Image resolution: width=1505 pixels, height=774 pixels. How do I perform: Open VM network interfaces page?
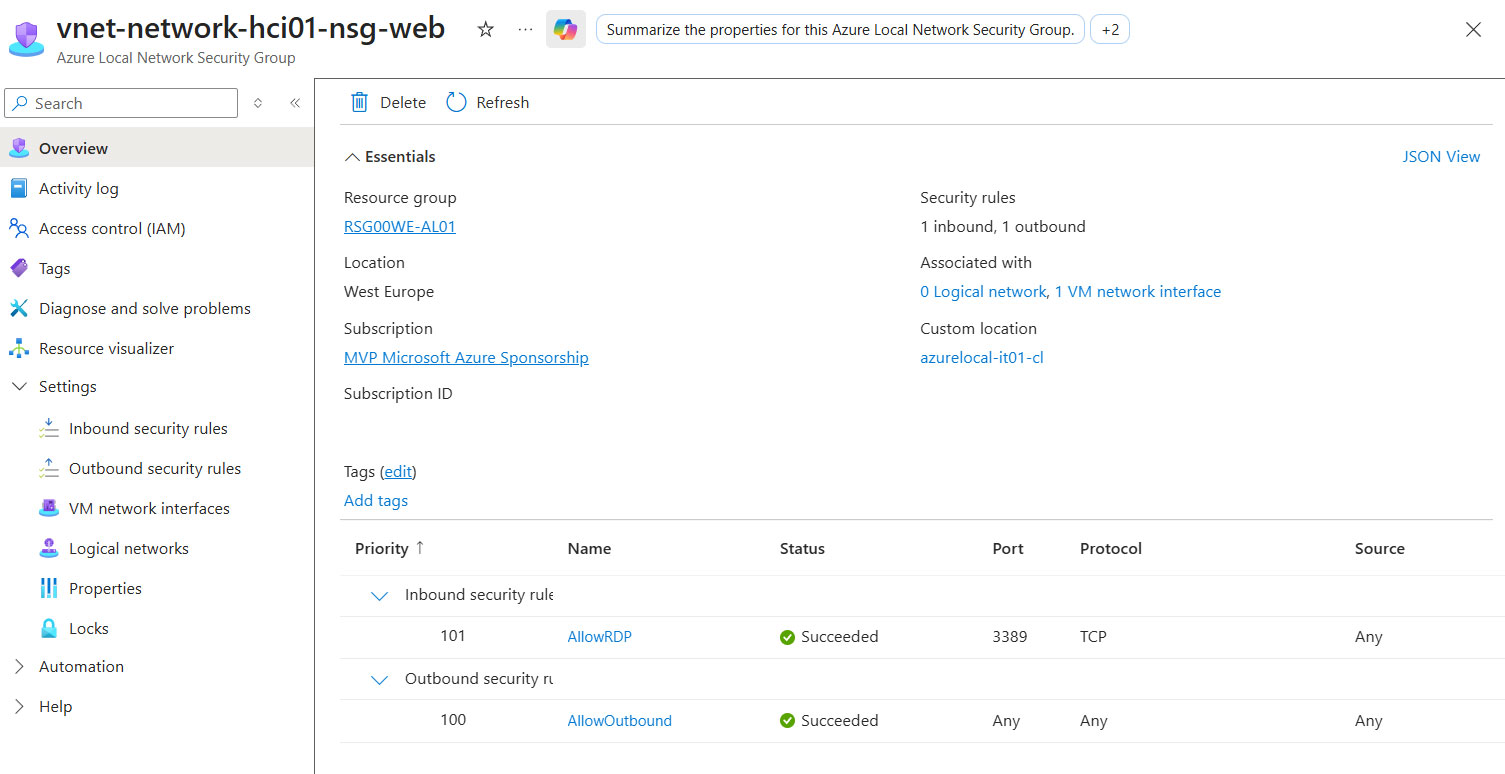click(149, 508)
